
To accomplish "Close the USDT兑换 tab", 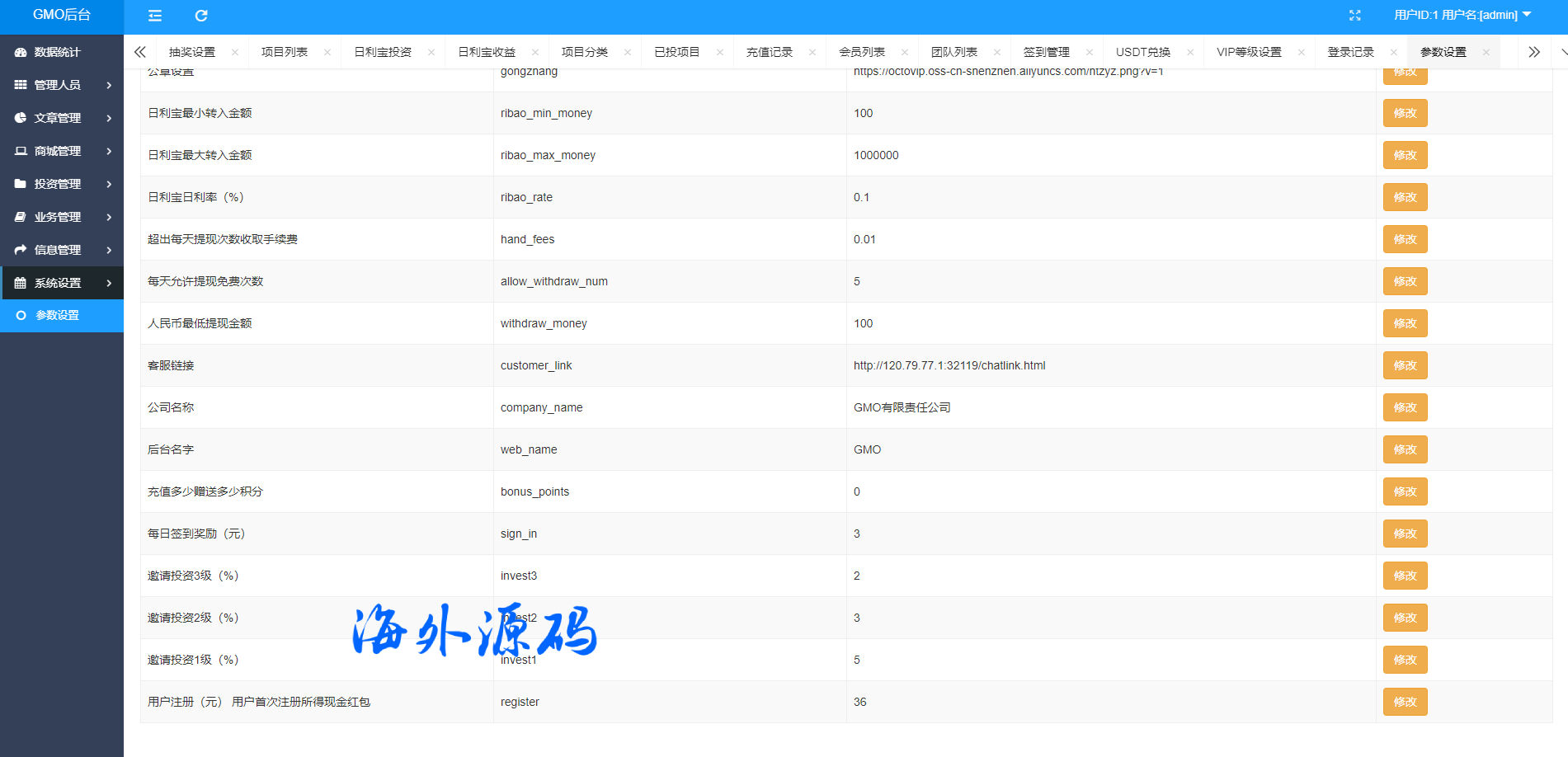I will (x=1190, y=52).
